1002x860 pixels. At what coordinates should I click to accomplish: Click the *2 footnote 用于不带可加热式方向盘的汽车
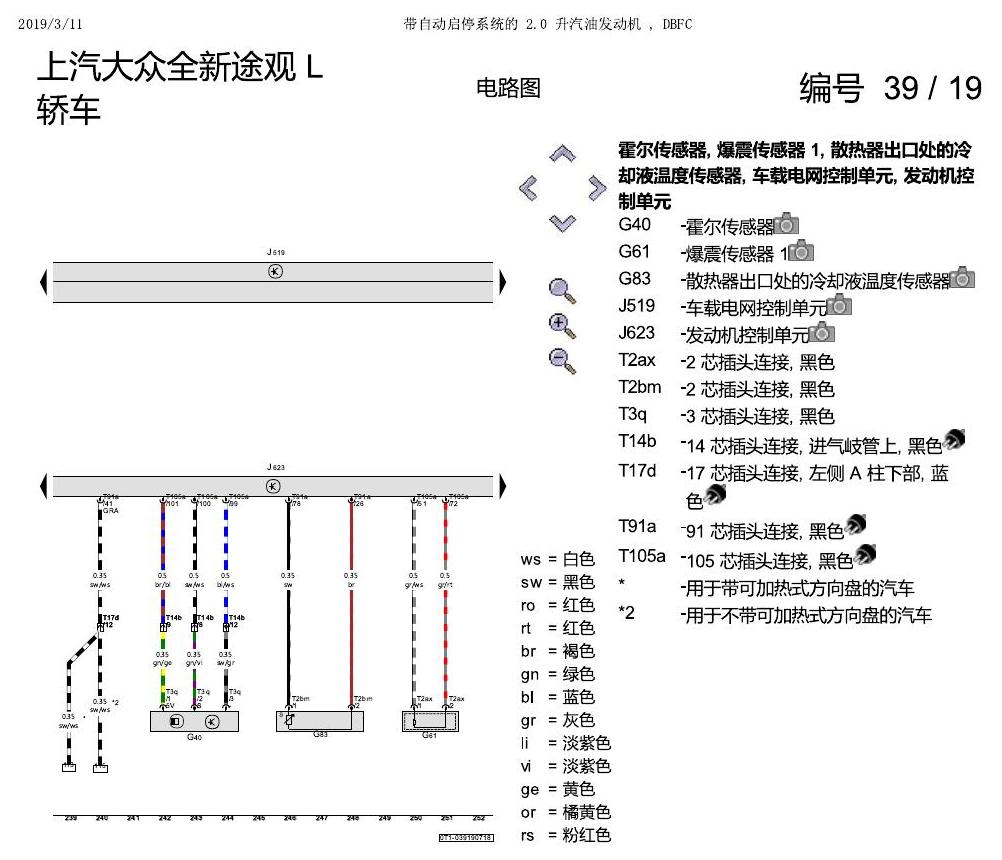[x=775, y=615]
